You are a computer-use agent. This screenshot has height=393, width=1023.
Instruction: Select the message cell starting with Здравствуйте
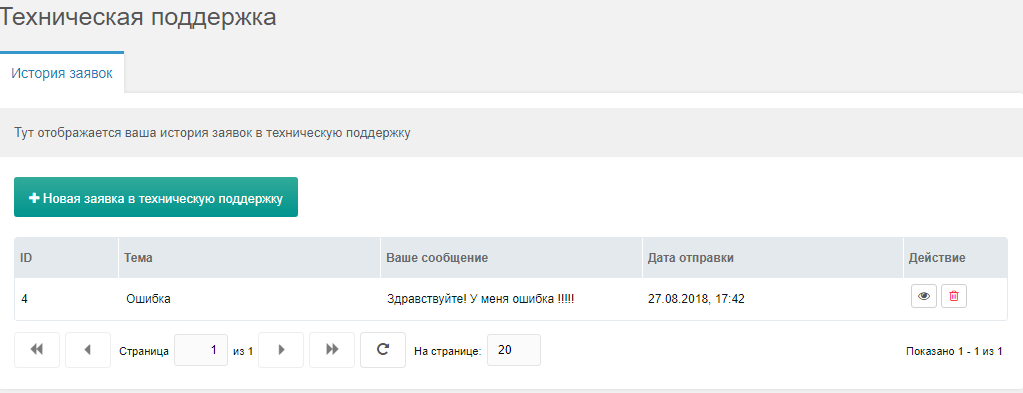tap(511, 299)
